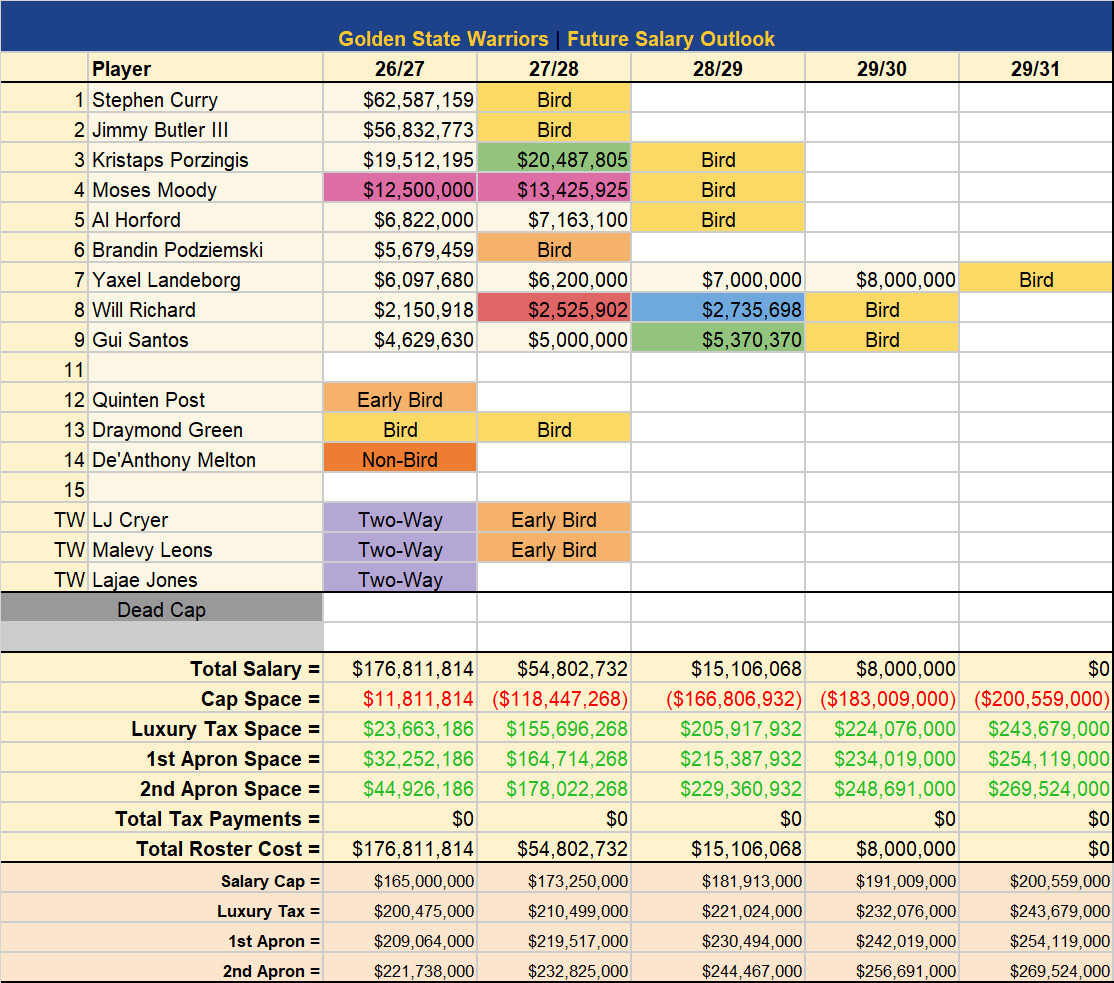Click the Golden State Warriors title header
1114x983 pixels.
[x=556, y=38]
